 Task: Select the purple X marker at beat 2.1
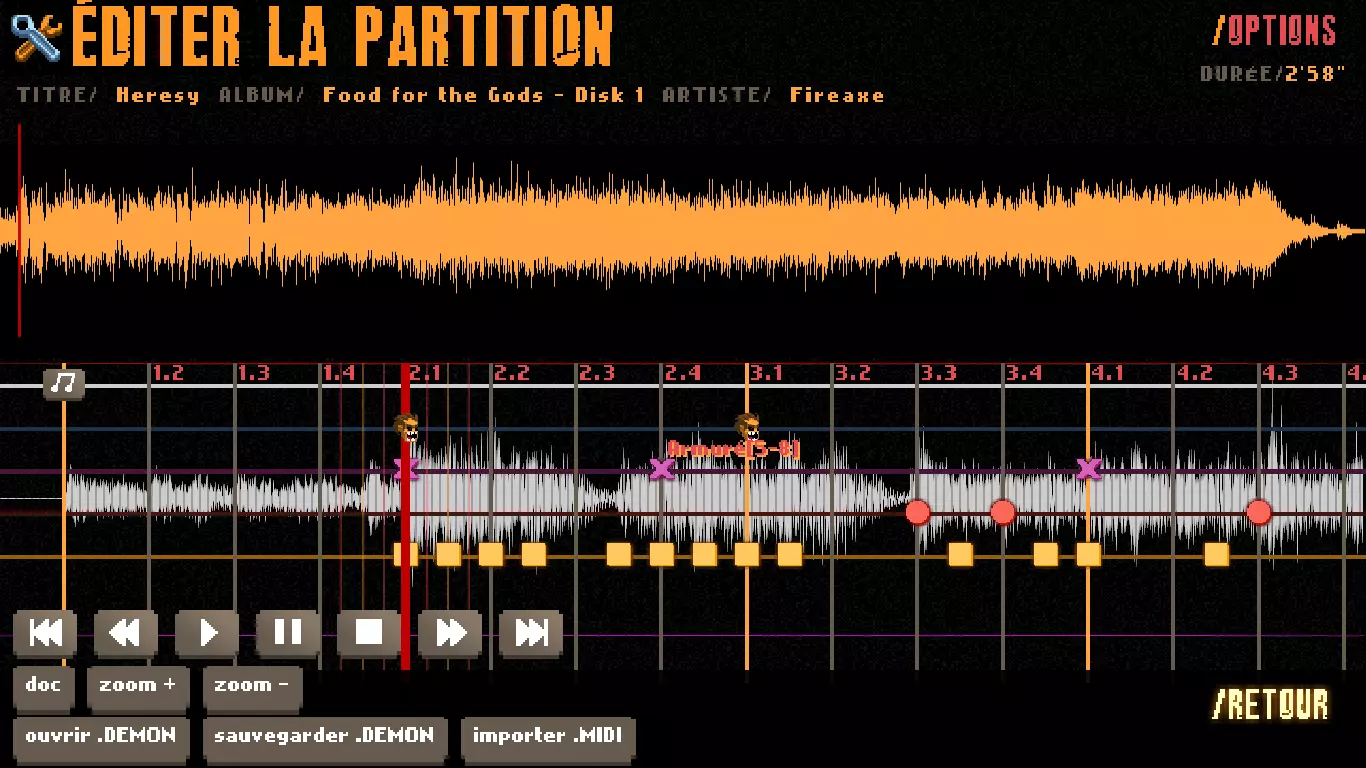click(x=406, y=469)
